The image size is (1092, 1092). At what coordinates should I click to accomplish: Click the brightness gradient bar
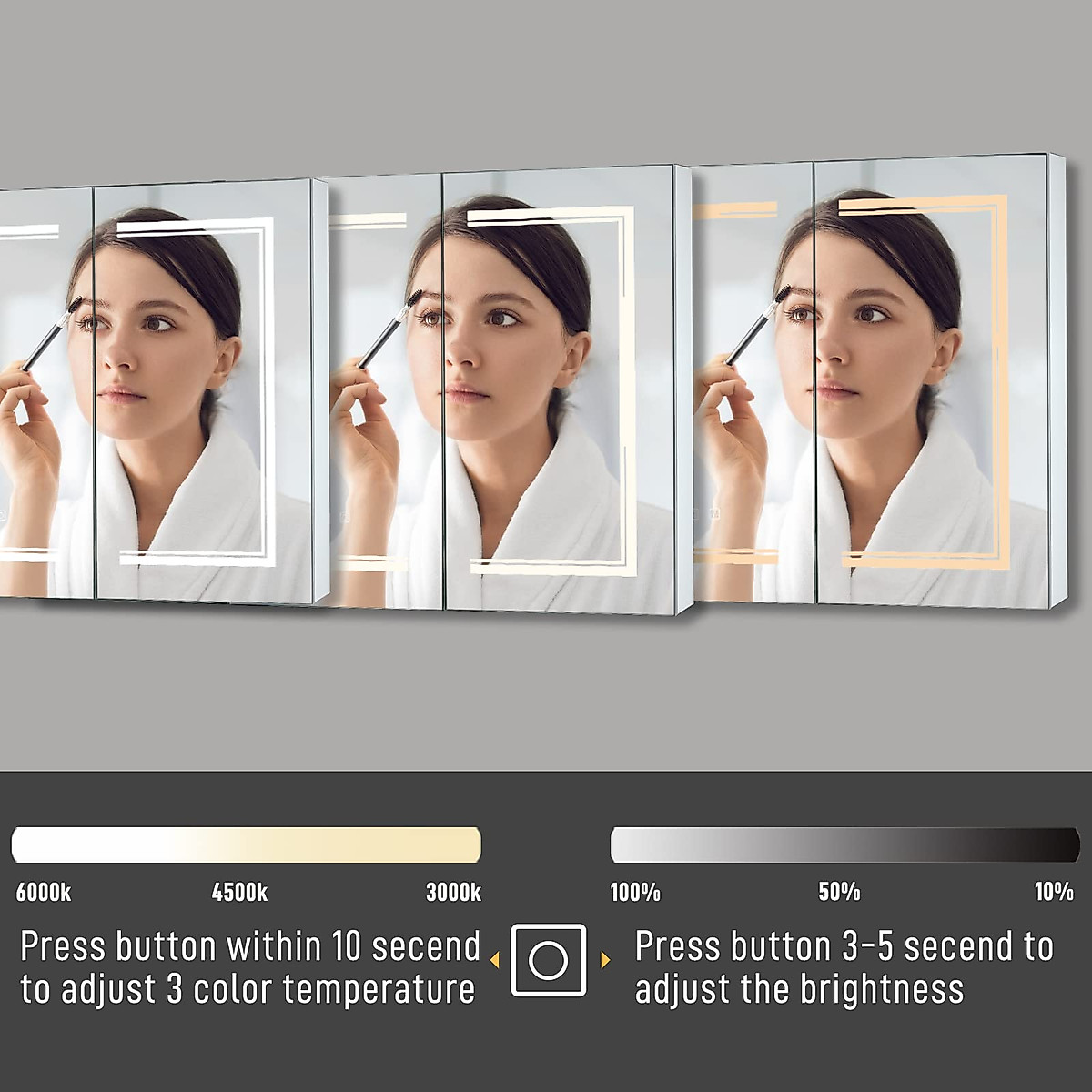coord(845,844)
